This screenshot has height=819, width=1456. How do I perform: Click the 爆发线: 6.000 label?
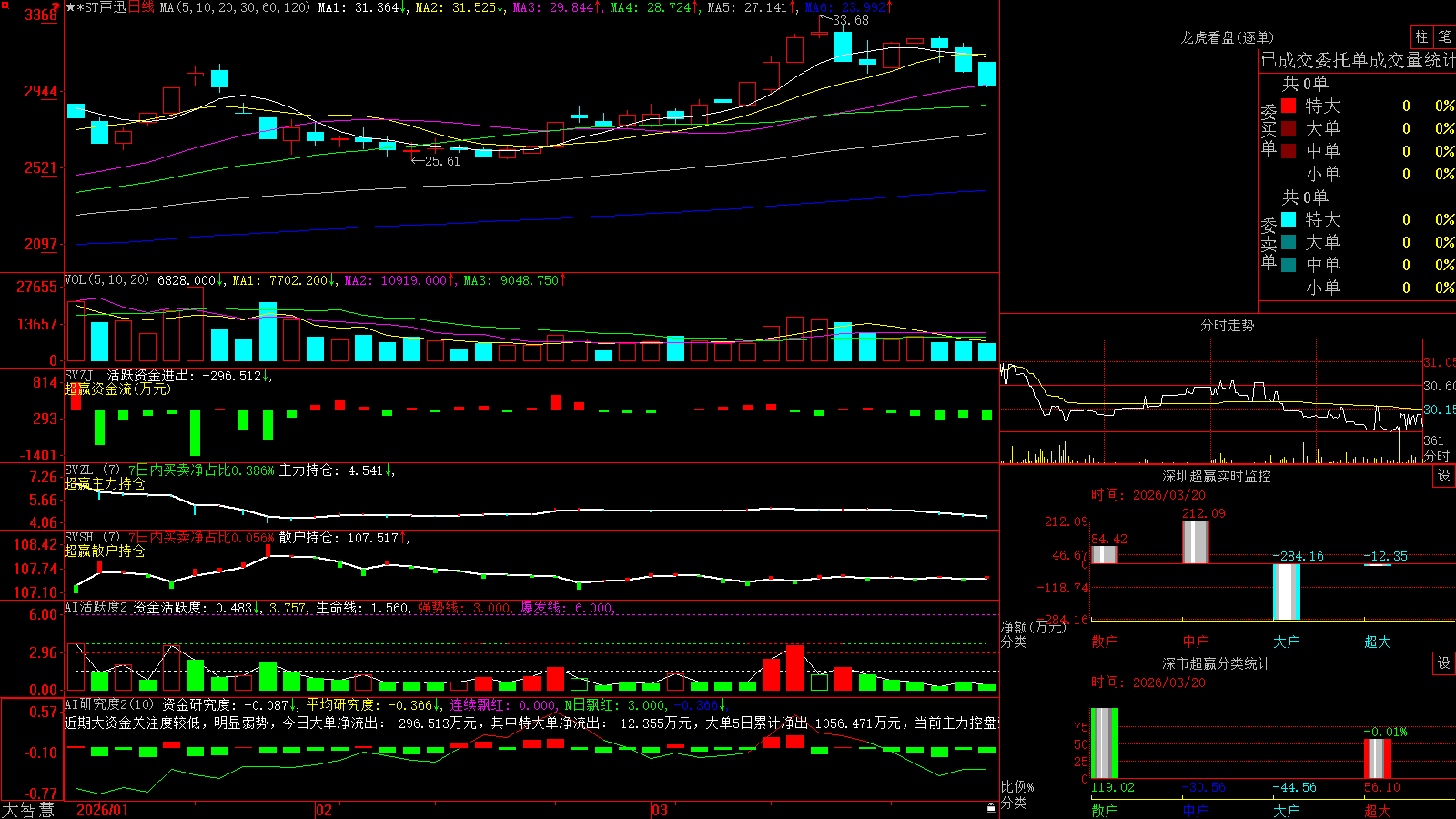567,607
